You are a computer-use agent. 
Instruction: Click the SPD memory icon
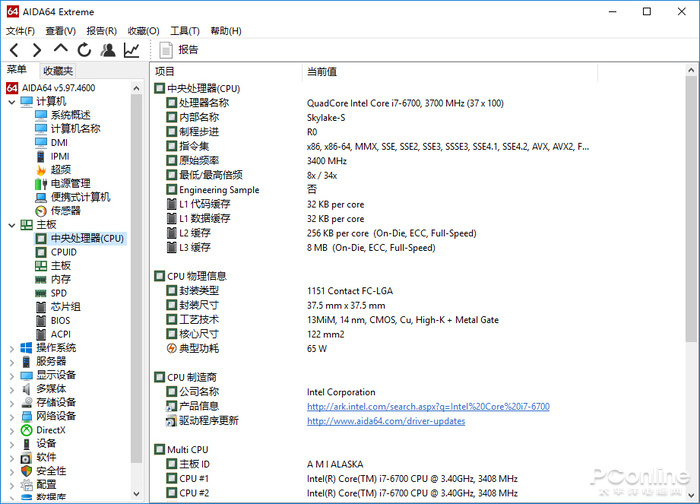pos(41,293)
